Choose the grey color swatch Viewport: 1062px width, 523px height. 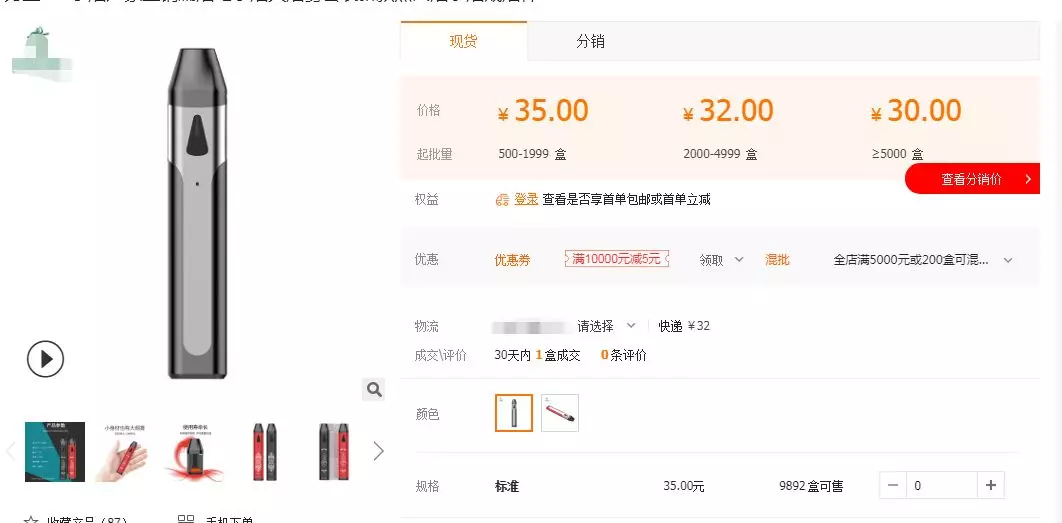514,413
